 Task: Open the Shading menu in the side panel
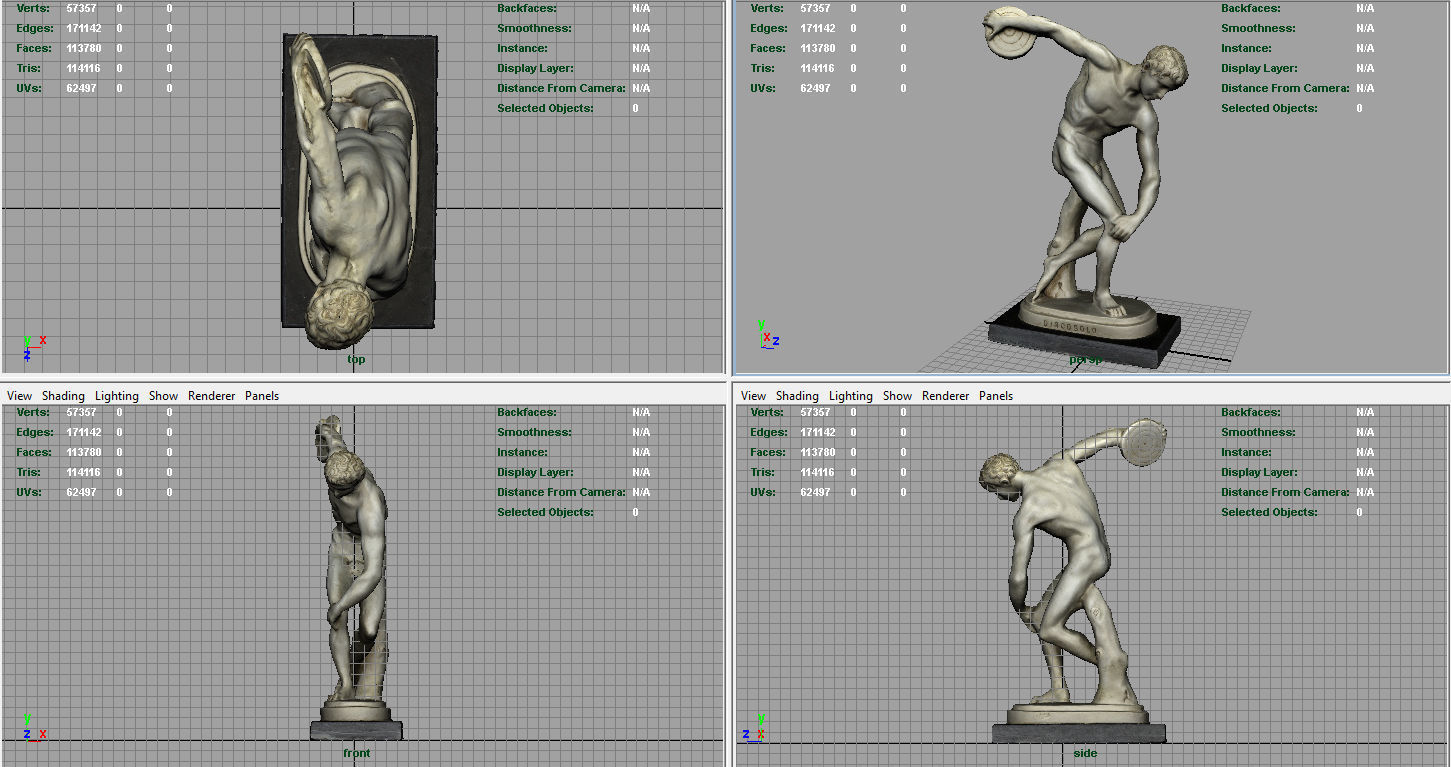click(x=797, y=396)
